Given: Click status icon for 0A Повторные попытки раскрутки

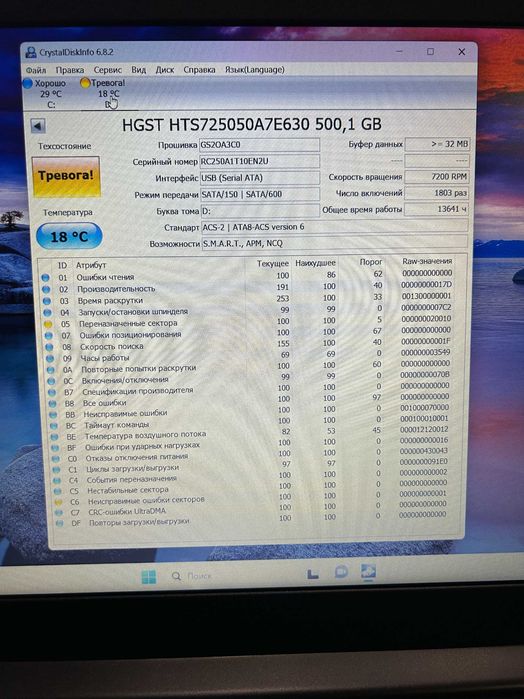Looking at the screenshot, I should tap(51, 370).
